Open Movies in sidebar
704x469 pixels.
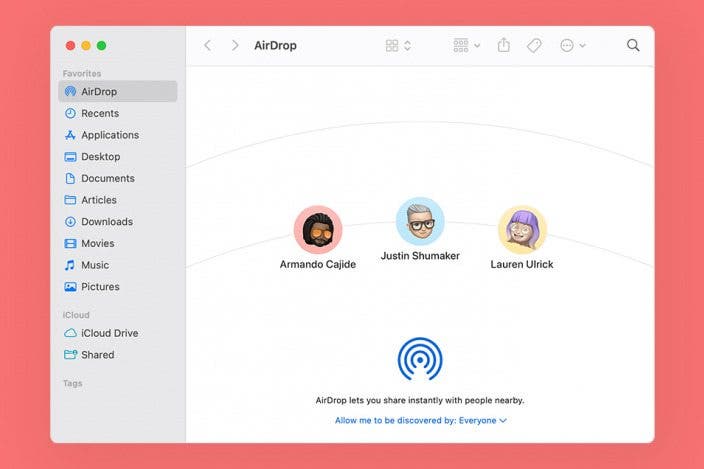pos(118,243)
